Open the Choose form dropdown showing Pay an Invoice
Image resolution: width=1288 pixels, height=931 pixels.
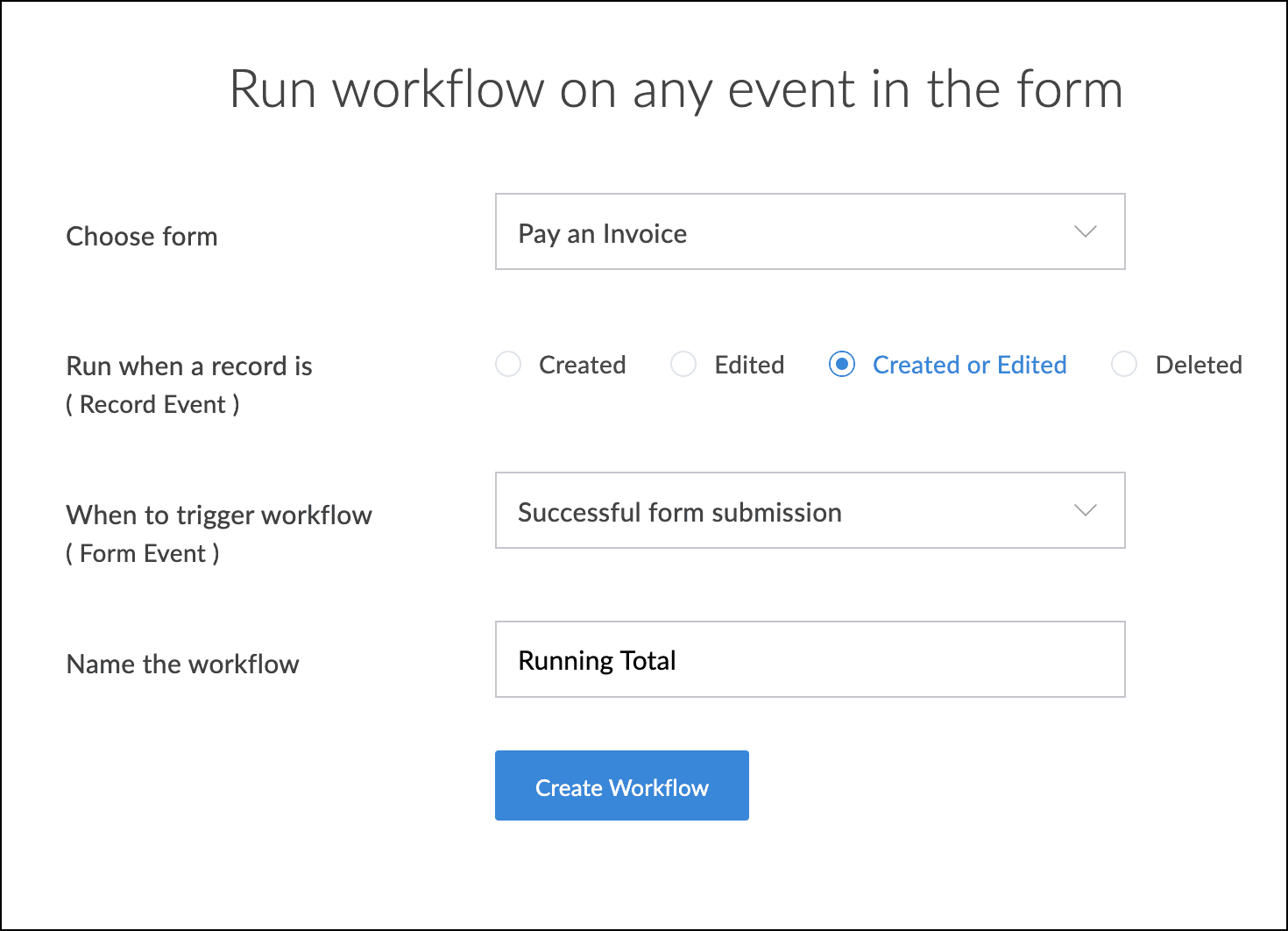pos(809,232)
